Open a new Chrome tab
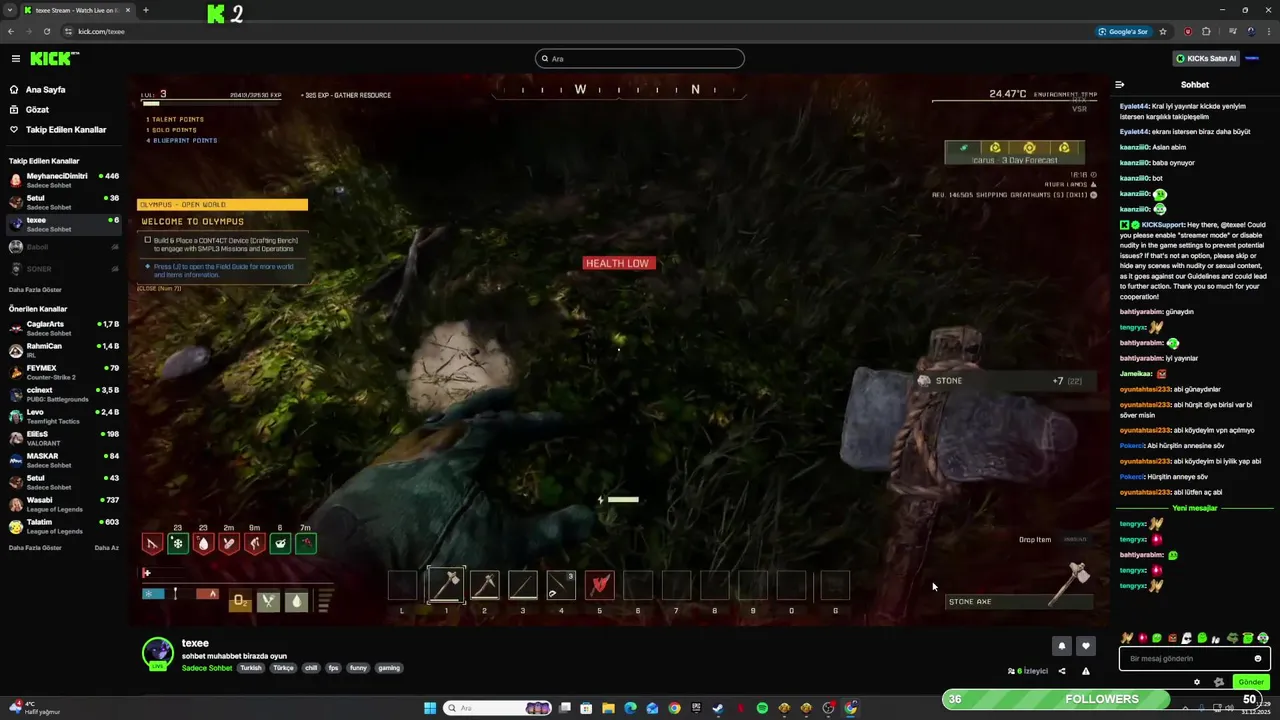1280x720 pixels. (145, 10)
